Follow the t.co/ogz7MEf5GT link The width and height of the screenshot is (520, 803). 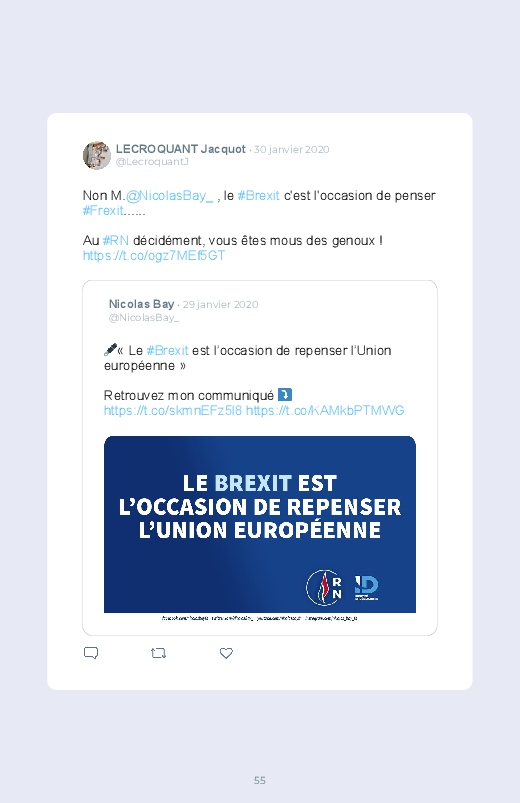click(154, 256)
